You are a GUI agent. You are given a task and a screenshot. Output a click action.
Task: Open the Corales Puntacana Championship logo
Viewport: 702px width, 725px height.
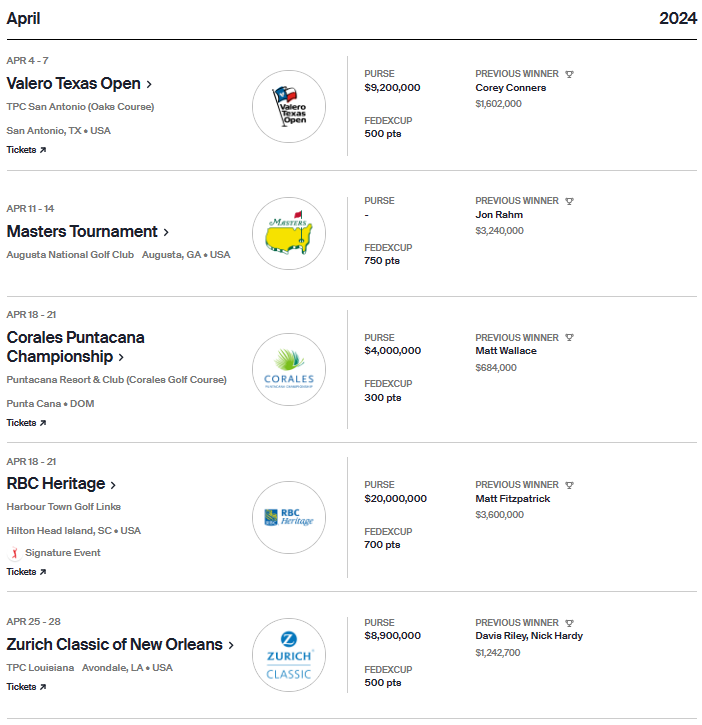tap(289, 369)
